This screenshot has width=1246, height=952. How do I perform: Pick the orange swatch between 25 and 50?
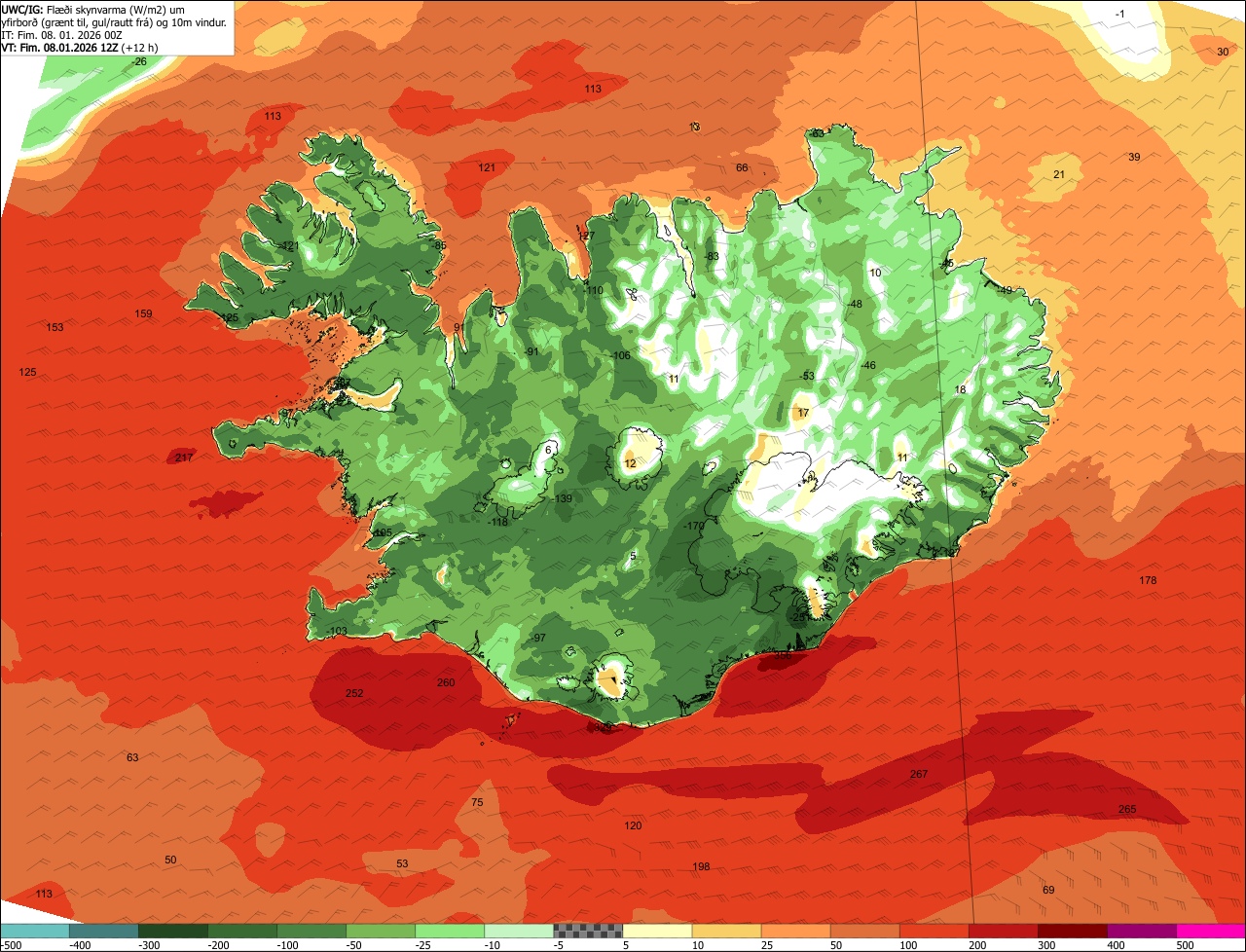[795, 932]
